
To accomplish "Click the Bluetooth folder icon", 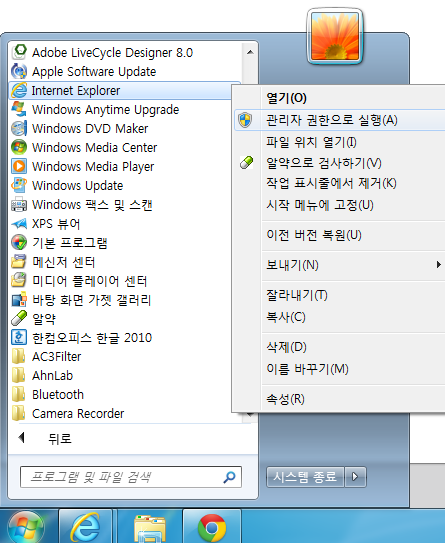I will coord(19,394).
